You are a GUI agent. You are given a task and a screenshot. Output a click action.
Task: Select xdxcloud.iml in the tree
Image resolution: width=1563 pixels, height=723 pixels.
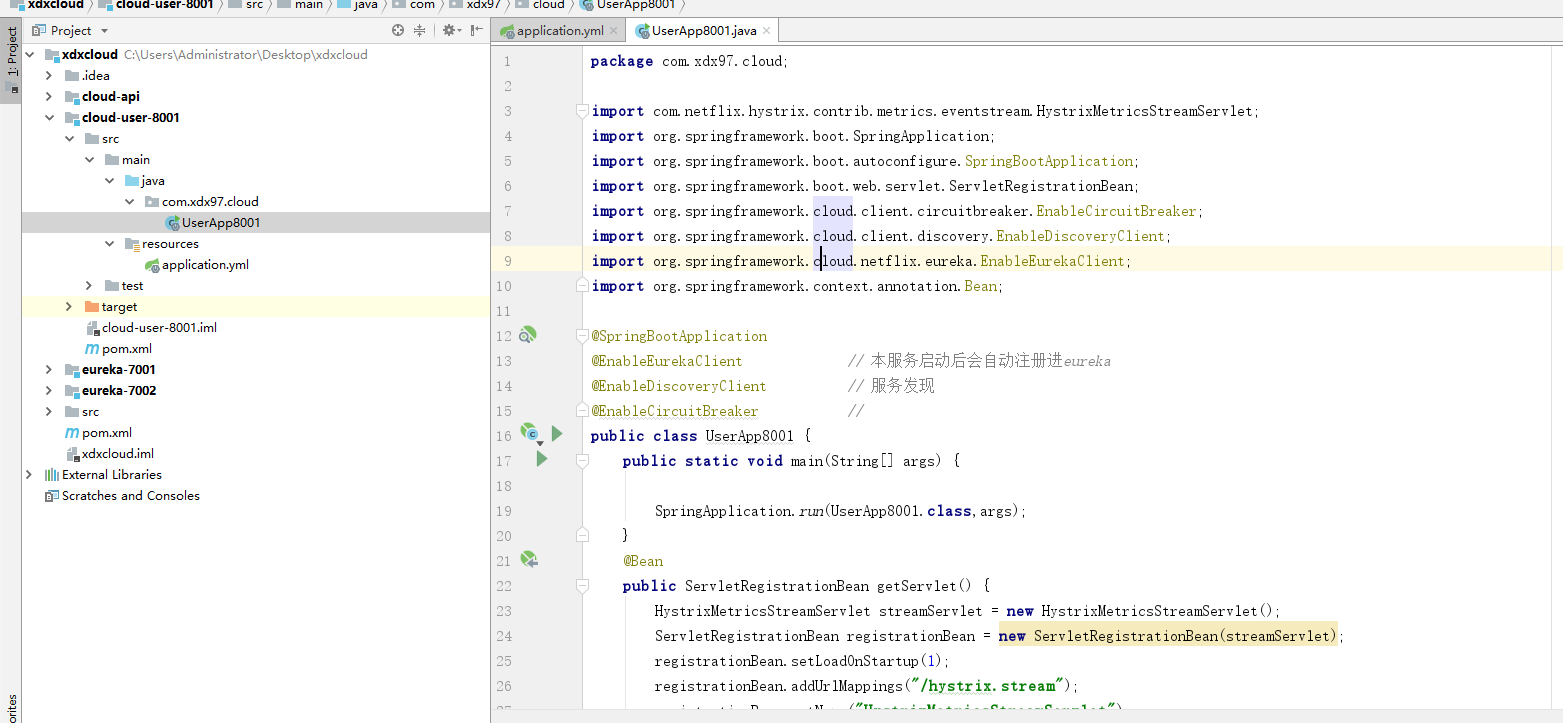point(118,454)
